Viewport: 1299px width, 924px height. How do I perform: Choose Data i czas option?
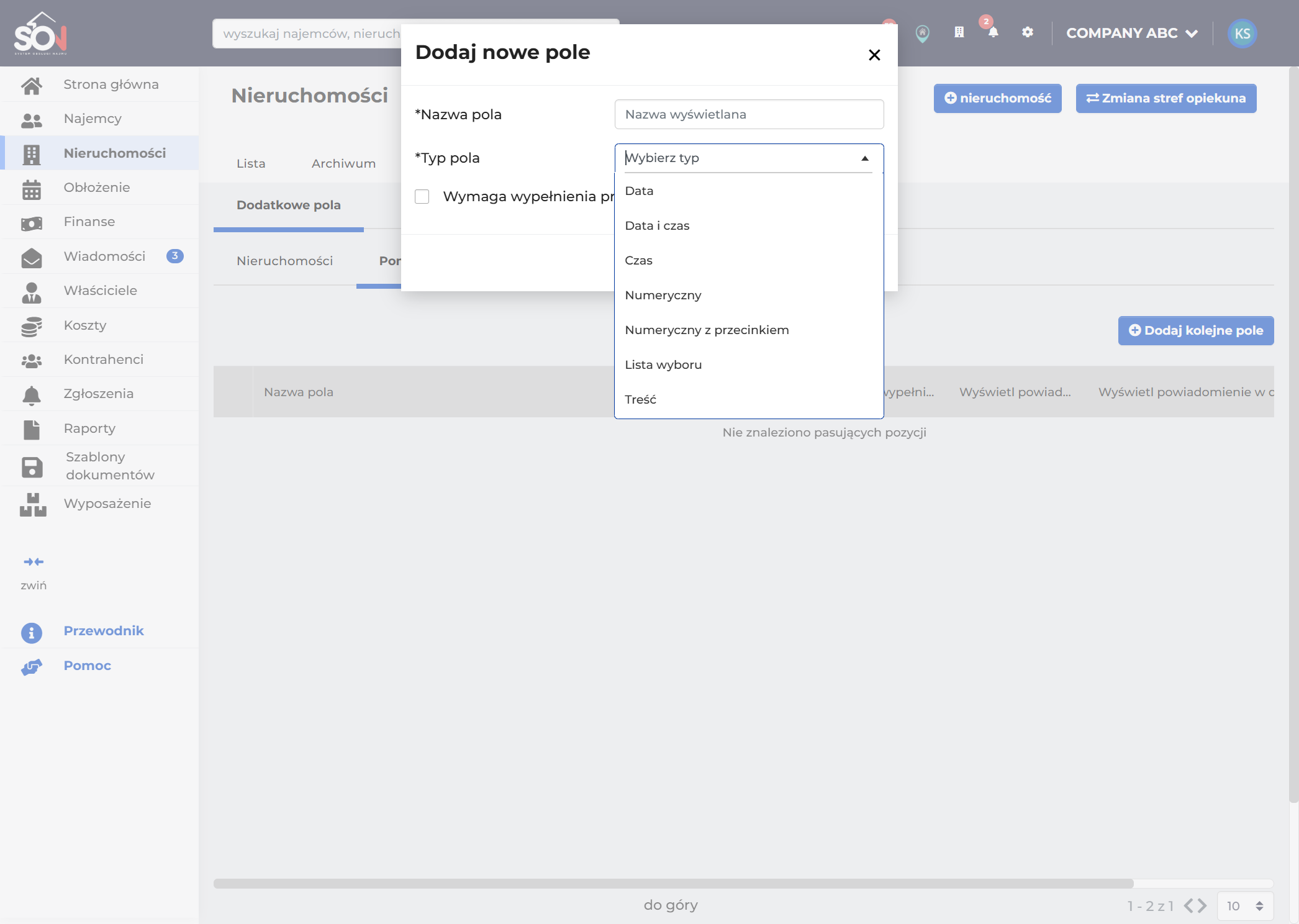click(x=749, y=226)
